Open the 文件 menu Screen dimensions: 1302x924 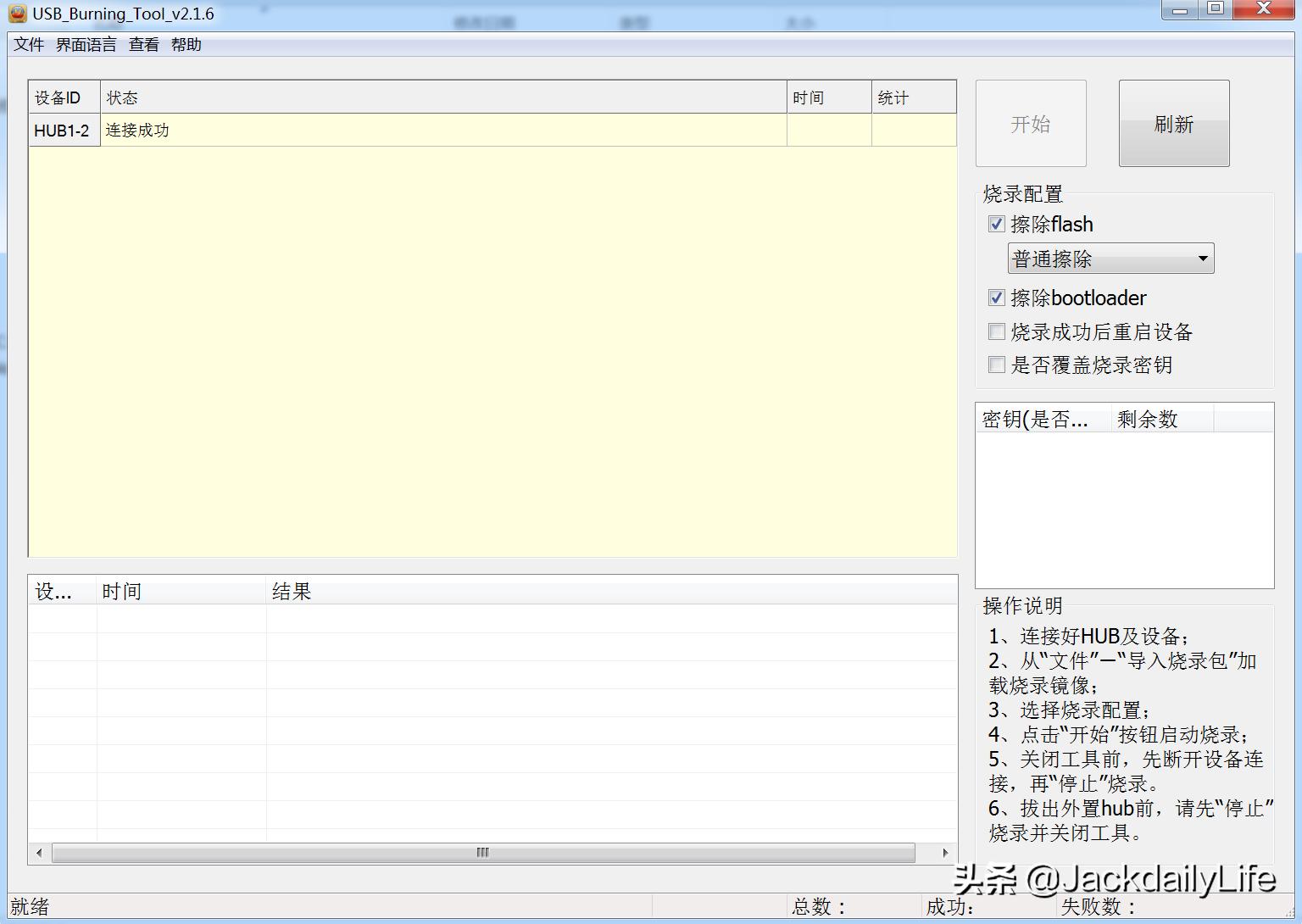29,45
